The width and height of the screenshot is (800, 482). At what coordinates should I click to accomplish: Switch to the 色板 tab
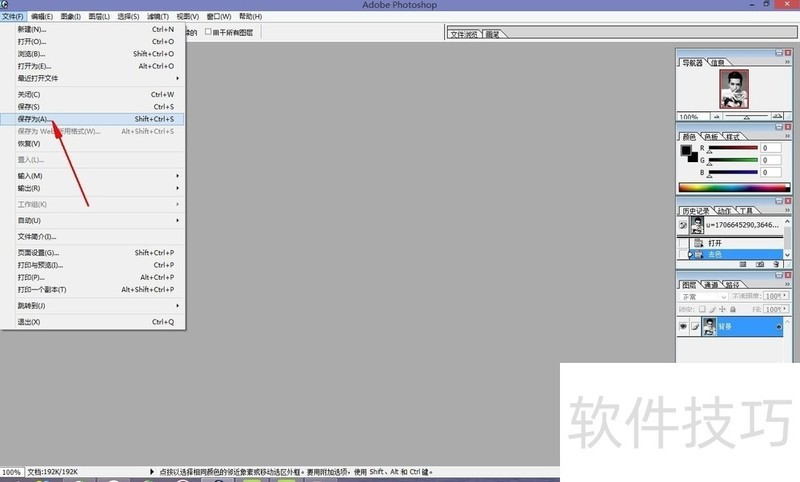point(711,137)
